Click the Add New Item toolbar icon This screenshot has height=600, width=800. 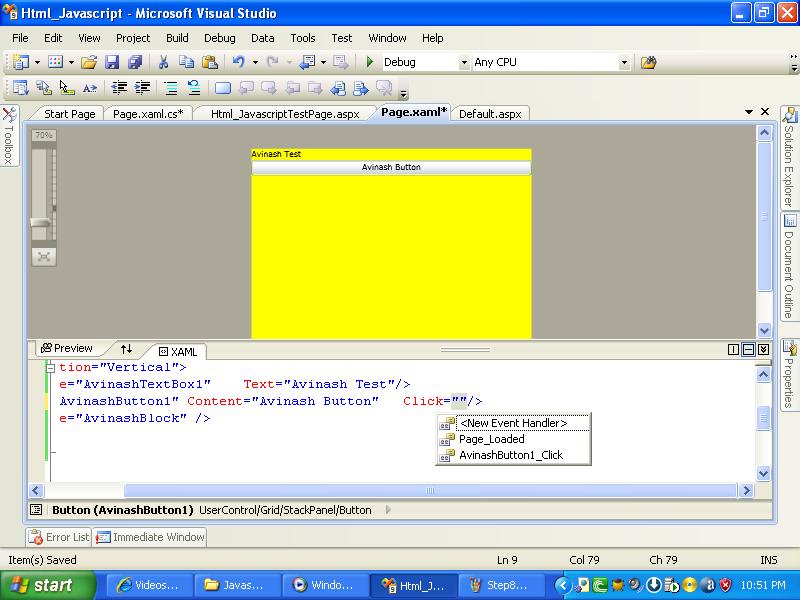coord(55,62)
